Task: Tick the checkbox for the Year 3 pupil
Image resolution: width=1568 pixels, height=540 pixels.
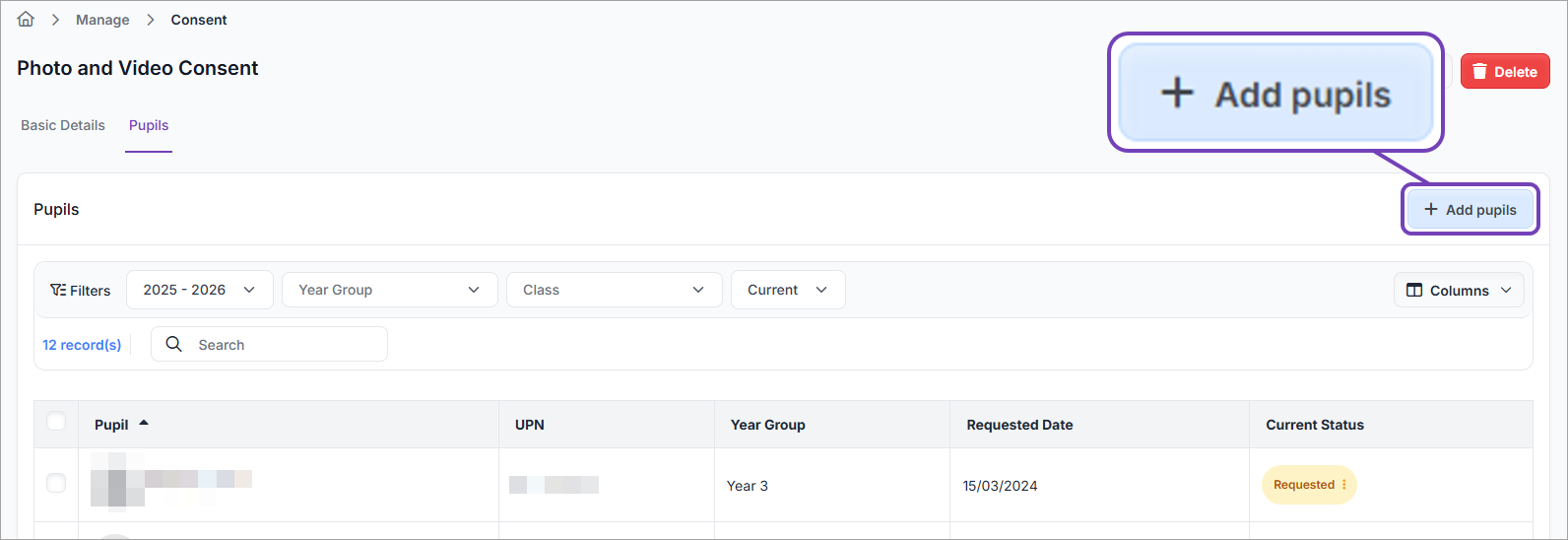Action: pos(56,483)
